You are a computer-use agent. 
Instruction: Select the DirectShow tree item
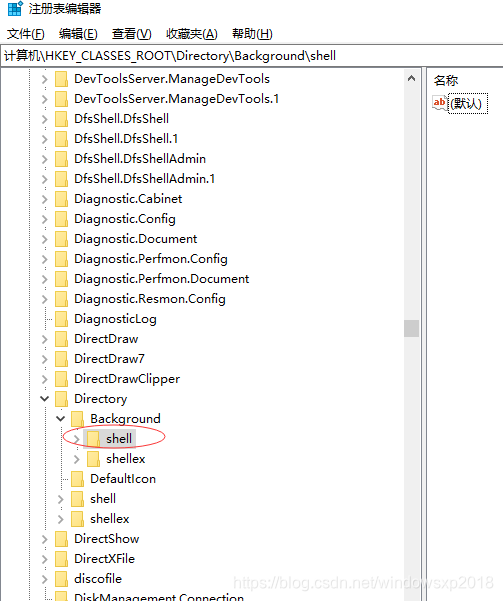pyautogui.click(x=107, y=539)
